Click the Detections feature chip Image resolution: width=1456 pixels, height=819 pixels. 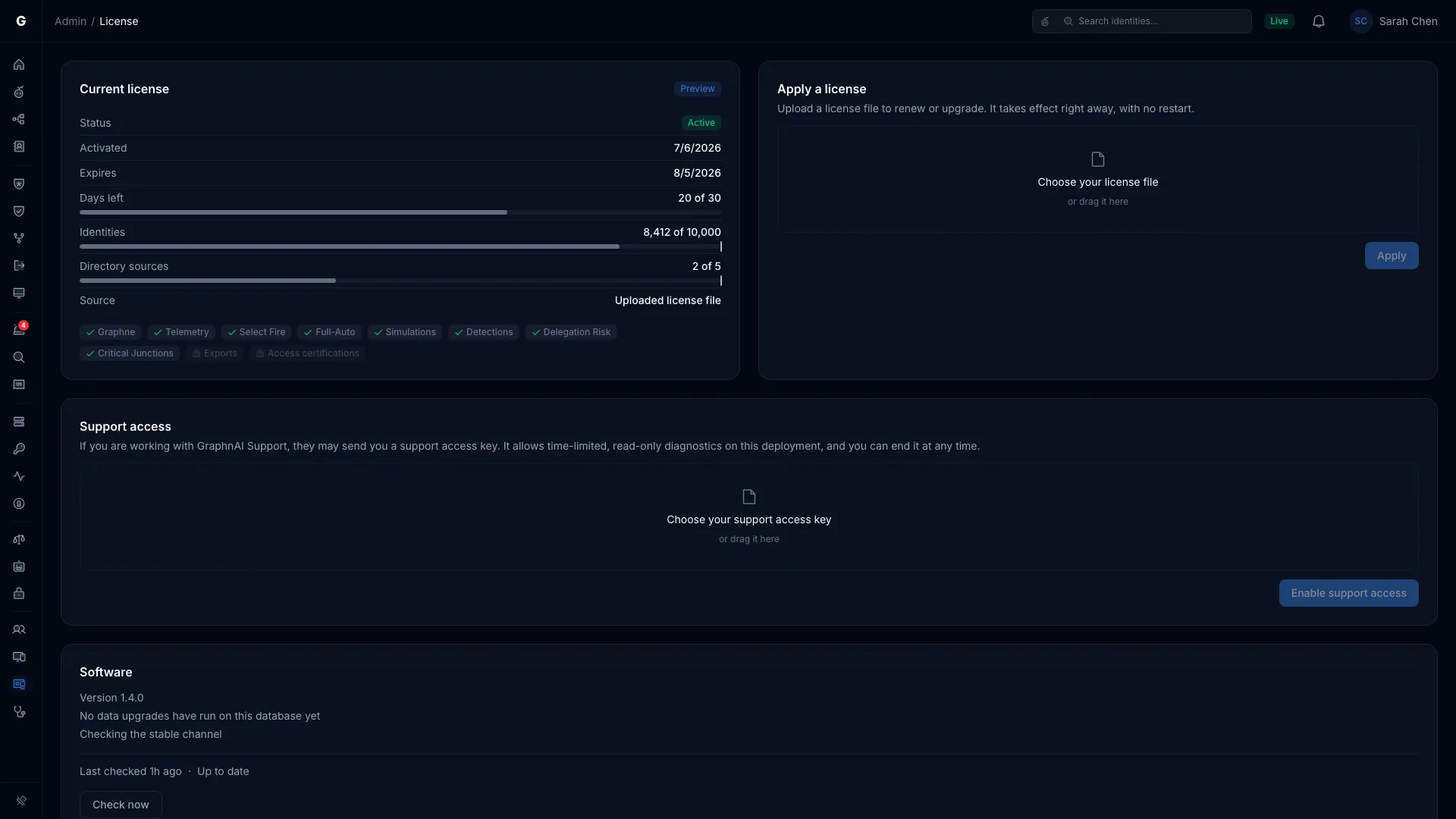tap(484, 332)
